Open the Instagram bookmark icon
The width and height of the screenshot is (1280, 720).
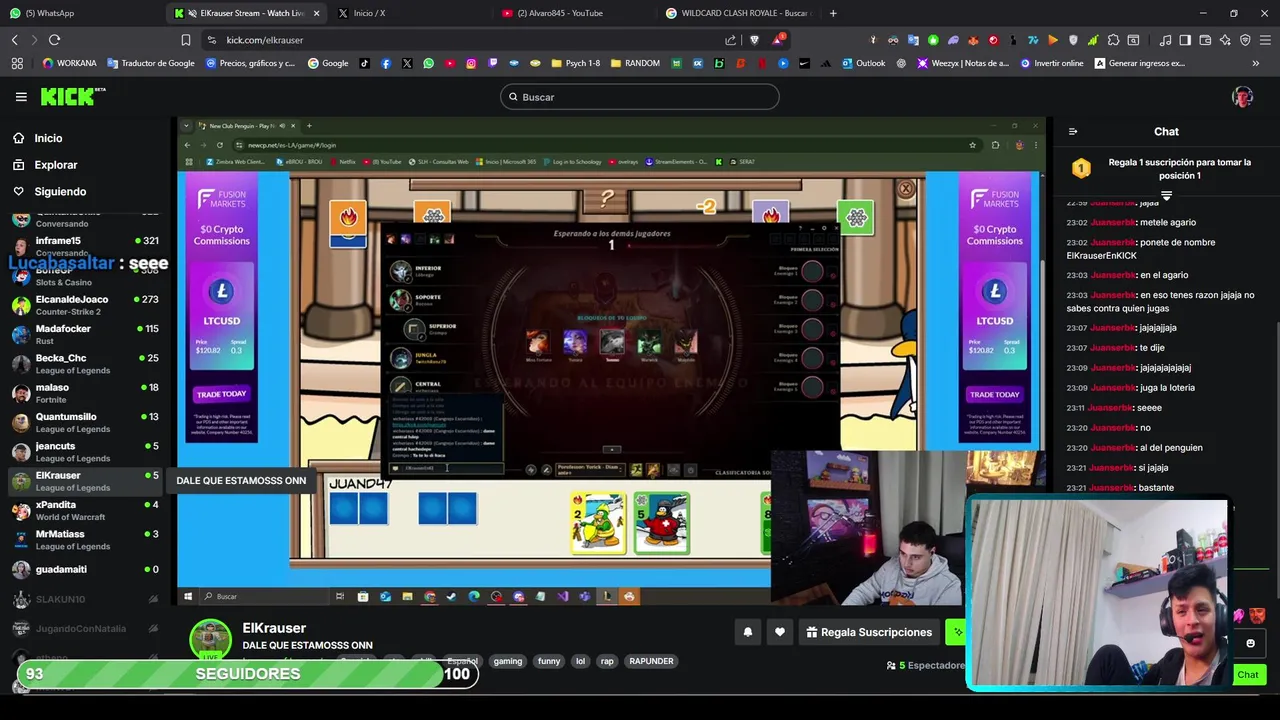click(471, 63)
